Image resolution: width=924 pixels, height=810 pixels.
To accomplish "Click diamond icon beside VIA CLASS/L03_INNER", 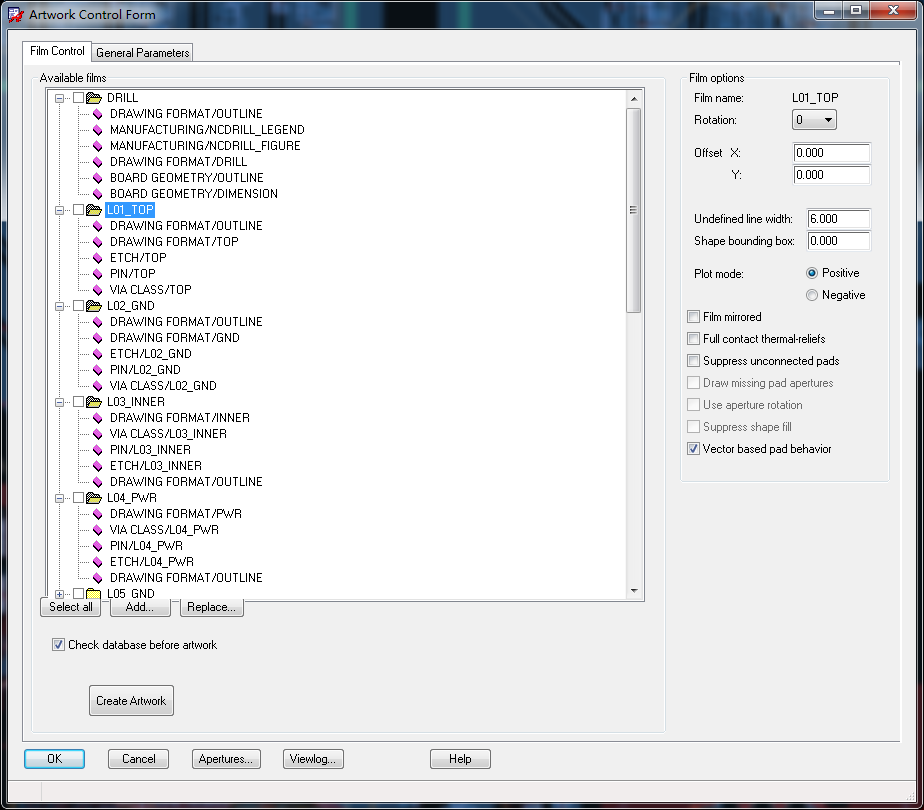I will pos(98,434).
